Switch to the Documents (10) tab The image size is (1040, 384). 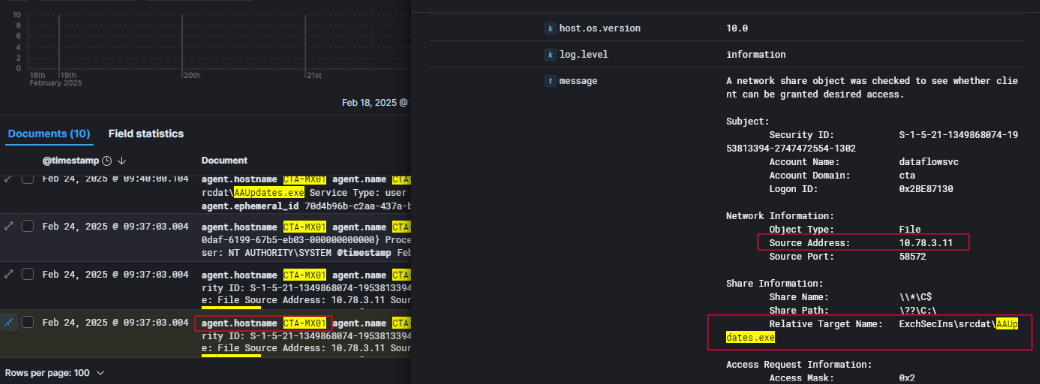tap(49, 134)
